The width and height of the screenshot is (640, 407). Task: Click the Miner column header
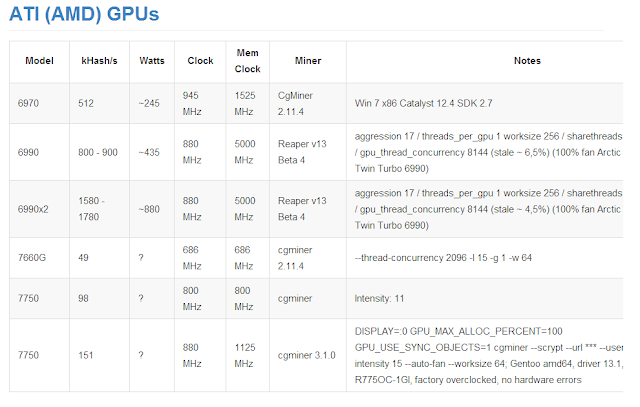tap(308, 61)
